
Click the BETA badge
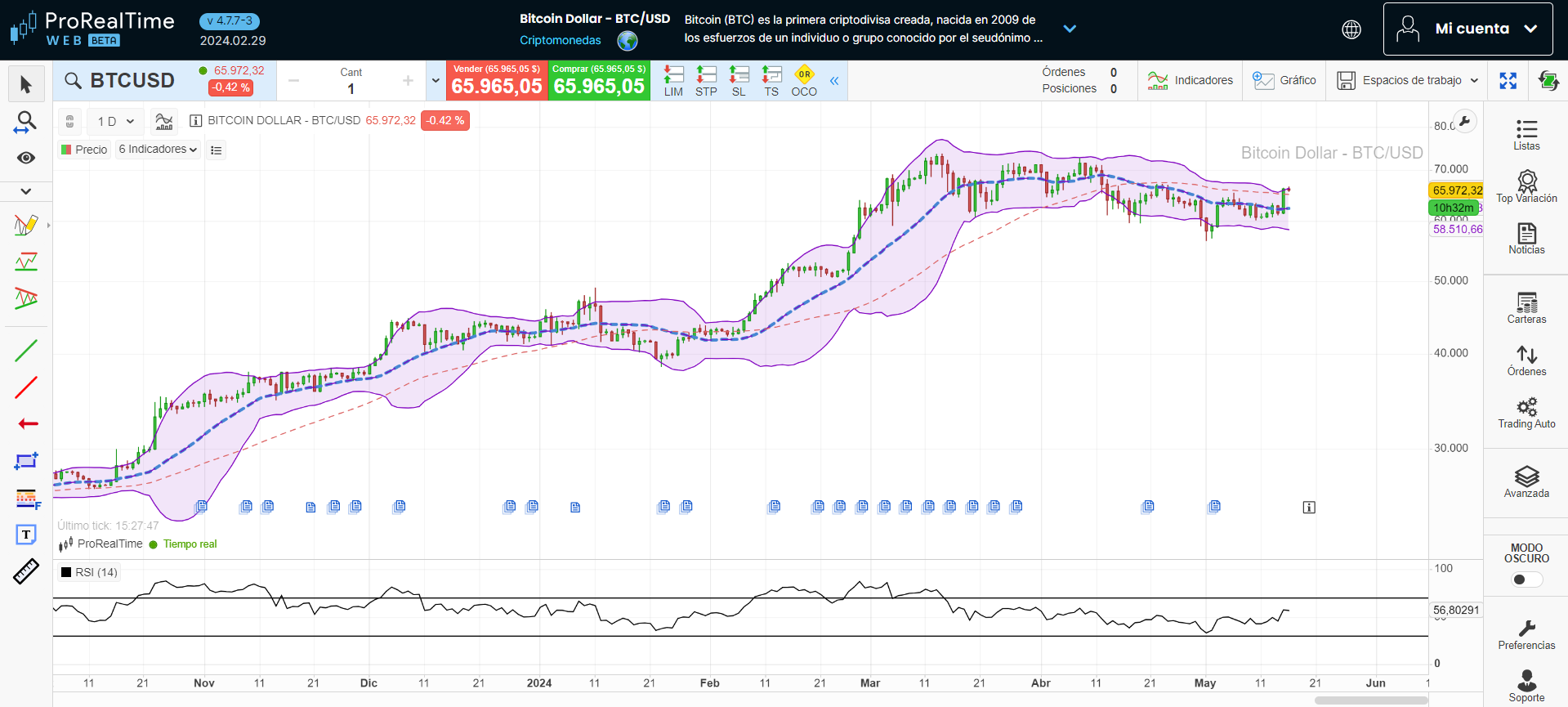coord(104,41)
